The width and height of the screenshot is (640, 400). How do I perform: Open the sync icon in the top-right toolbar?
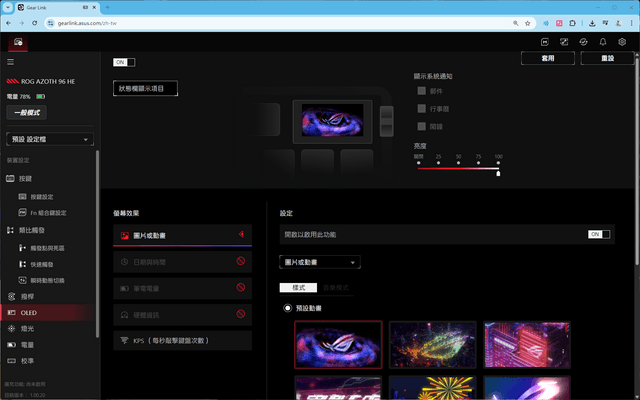click(x=583, y=42)
